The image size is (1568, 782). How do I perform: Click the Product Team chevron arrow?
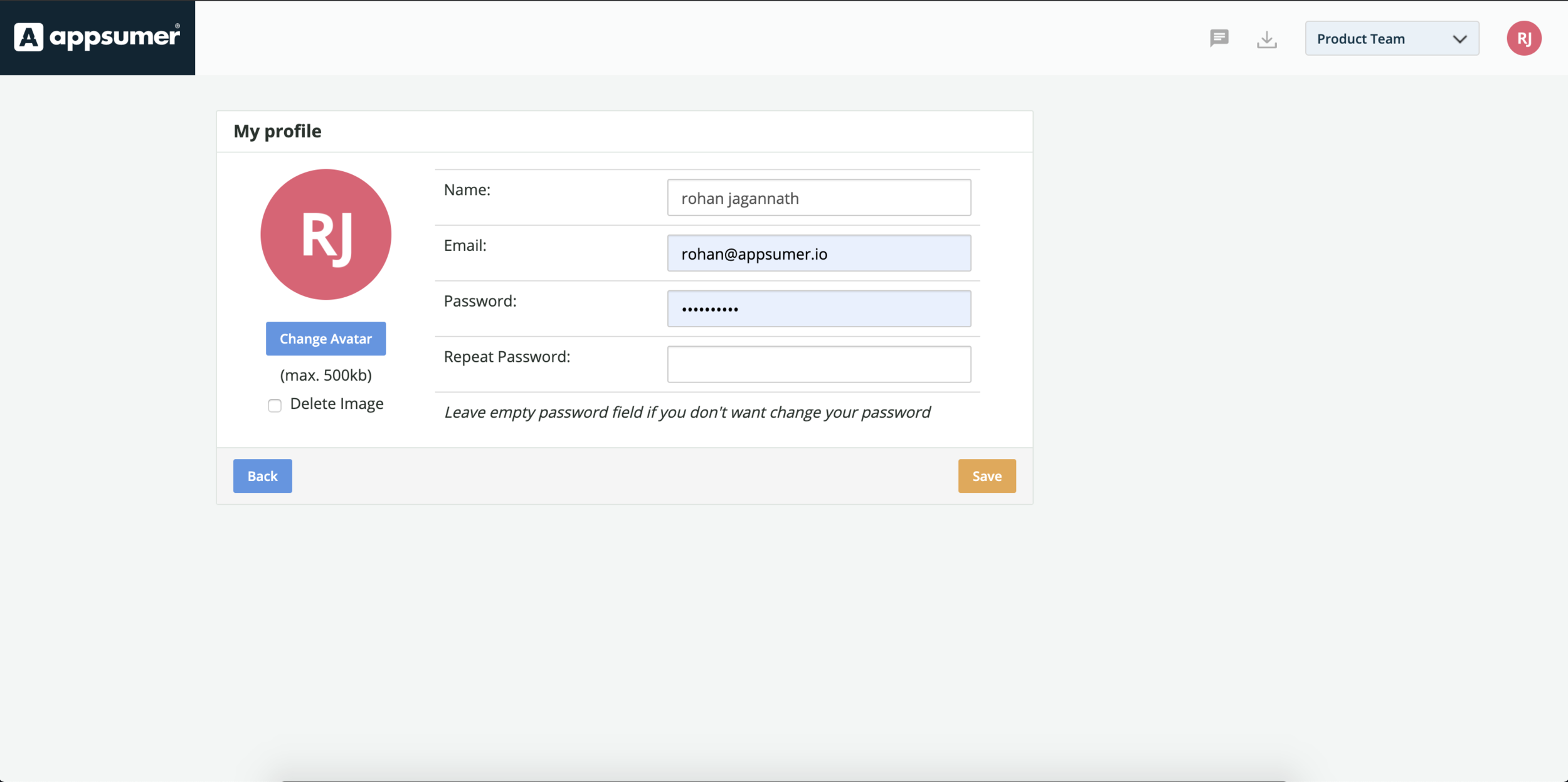tap(1459, 39)
